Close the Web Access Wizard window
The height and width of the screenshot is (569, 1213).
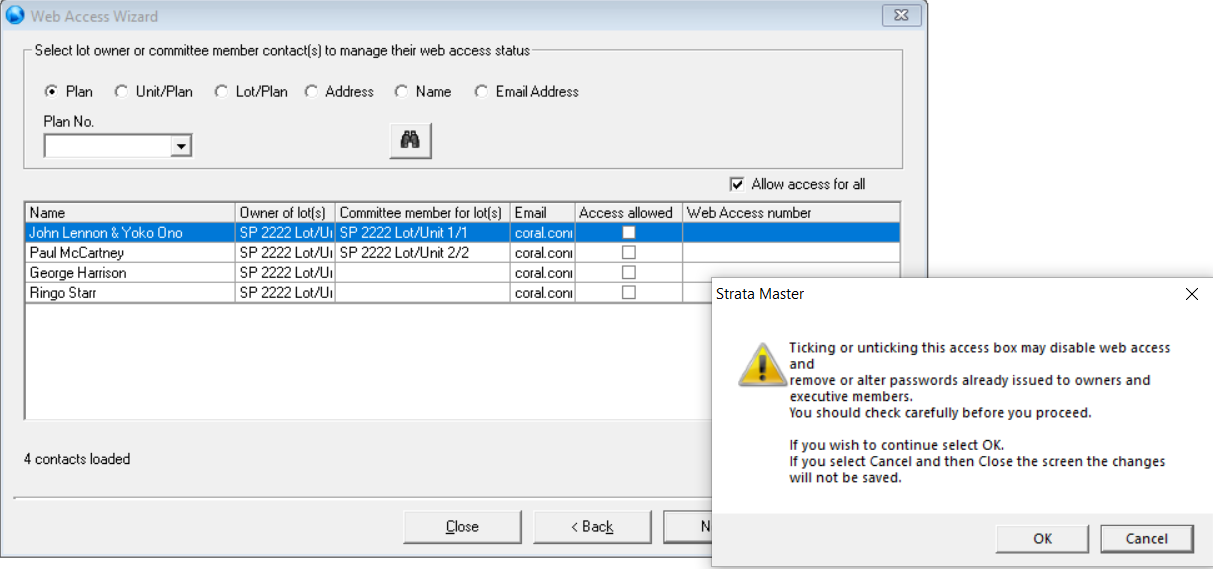click(901, 15)
